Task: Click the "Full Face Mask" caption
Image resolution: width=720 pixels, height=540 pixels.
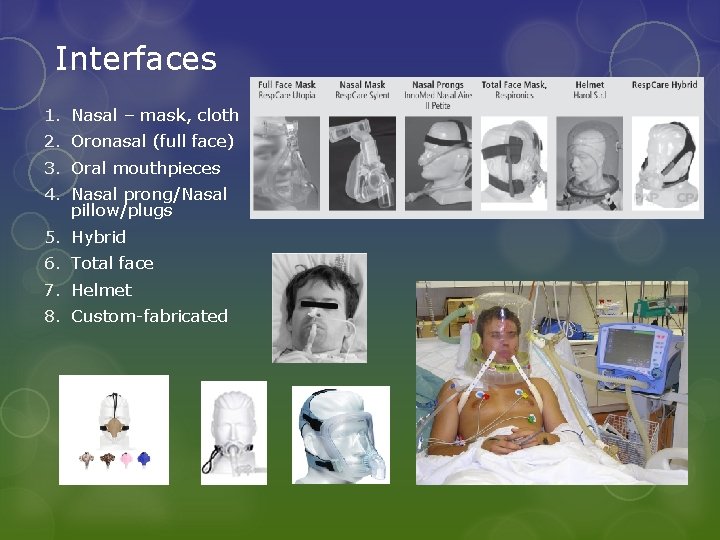Action: pyautogui.click(x=287, y=84)
